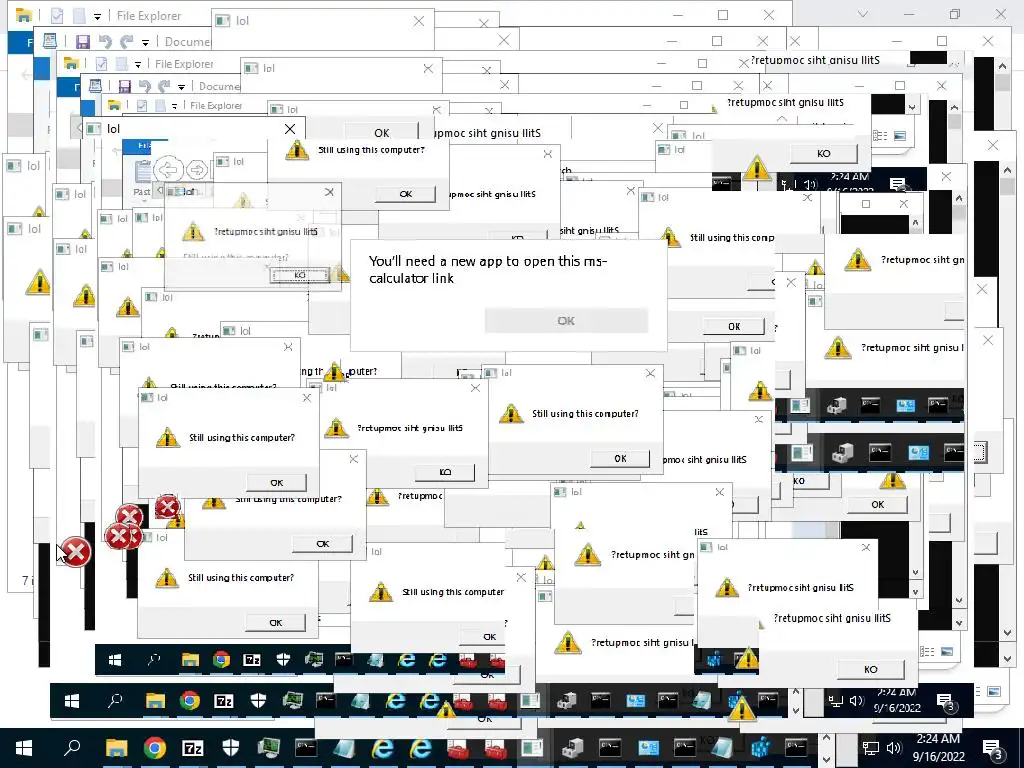
Task: Expand Quick Access dropdown in rearmost File Explorer title bar
Action: tap(97, 16)
